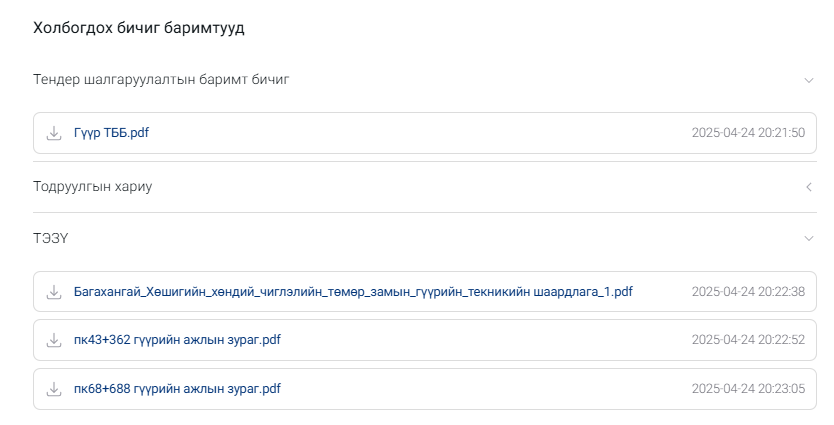
Task: Click timestamp 2025-04-24 20:22:52
Action: click(748, 340)
